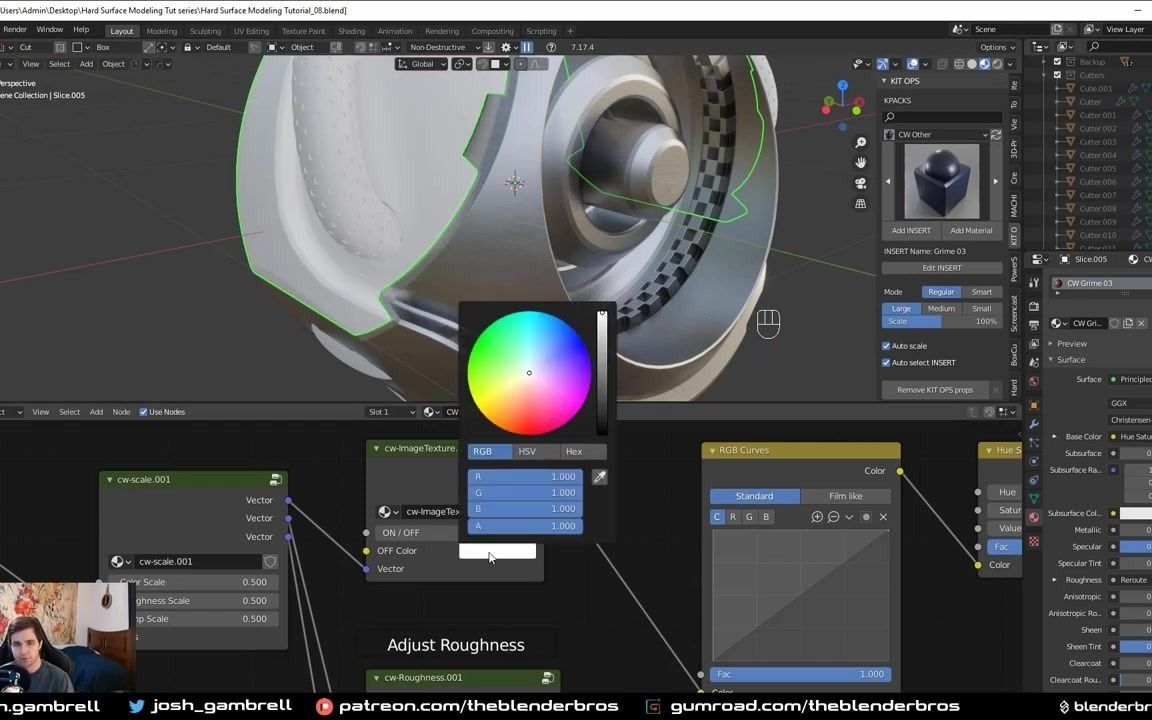Open the Window menu
The image size is (1152, 720).
[x=50, y=29]
